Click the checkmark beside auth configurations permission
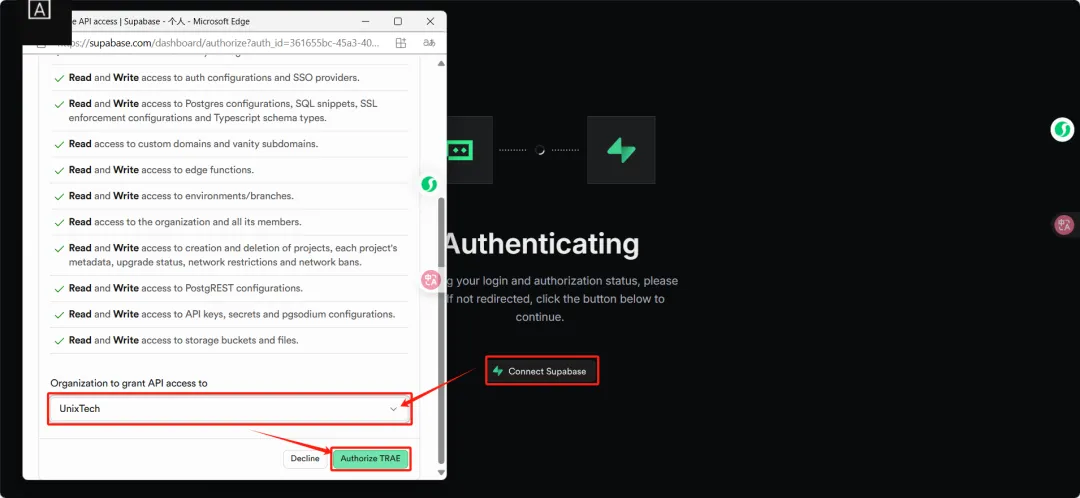 point(59,79)
